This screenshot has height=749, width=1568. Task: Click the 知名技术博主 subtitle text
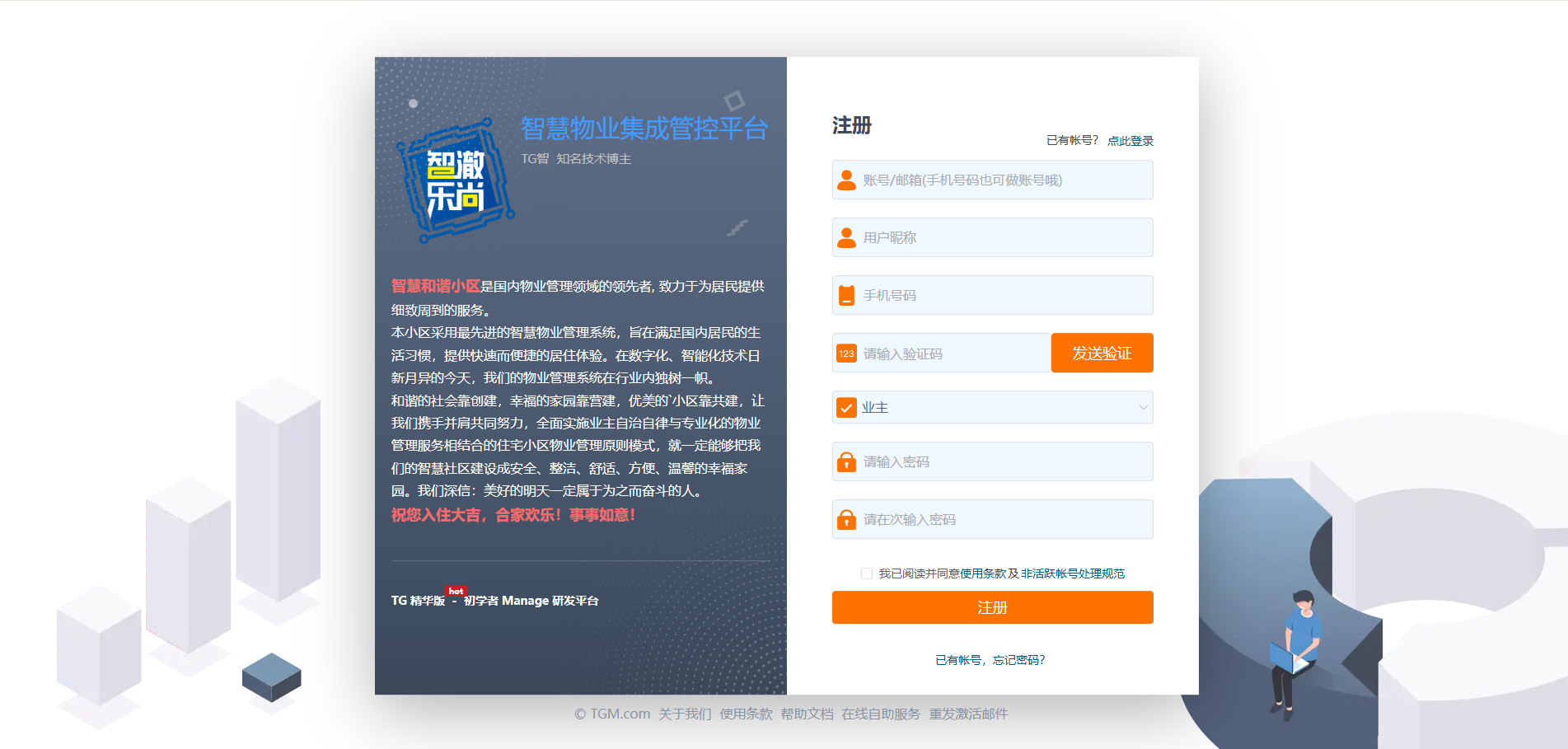point(593,158)
